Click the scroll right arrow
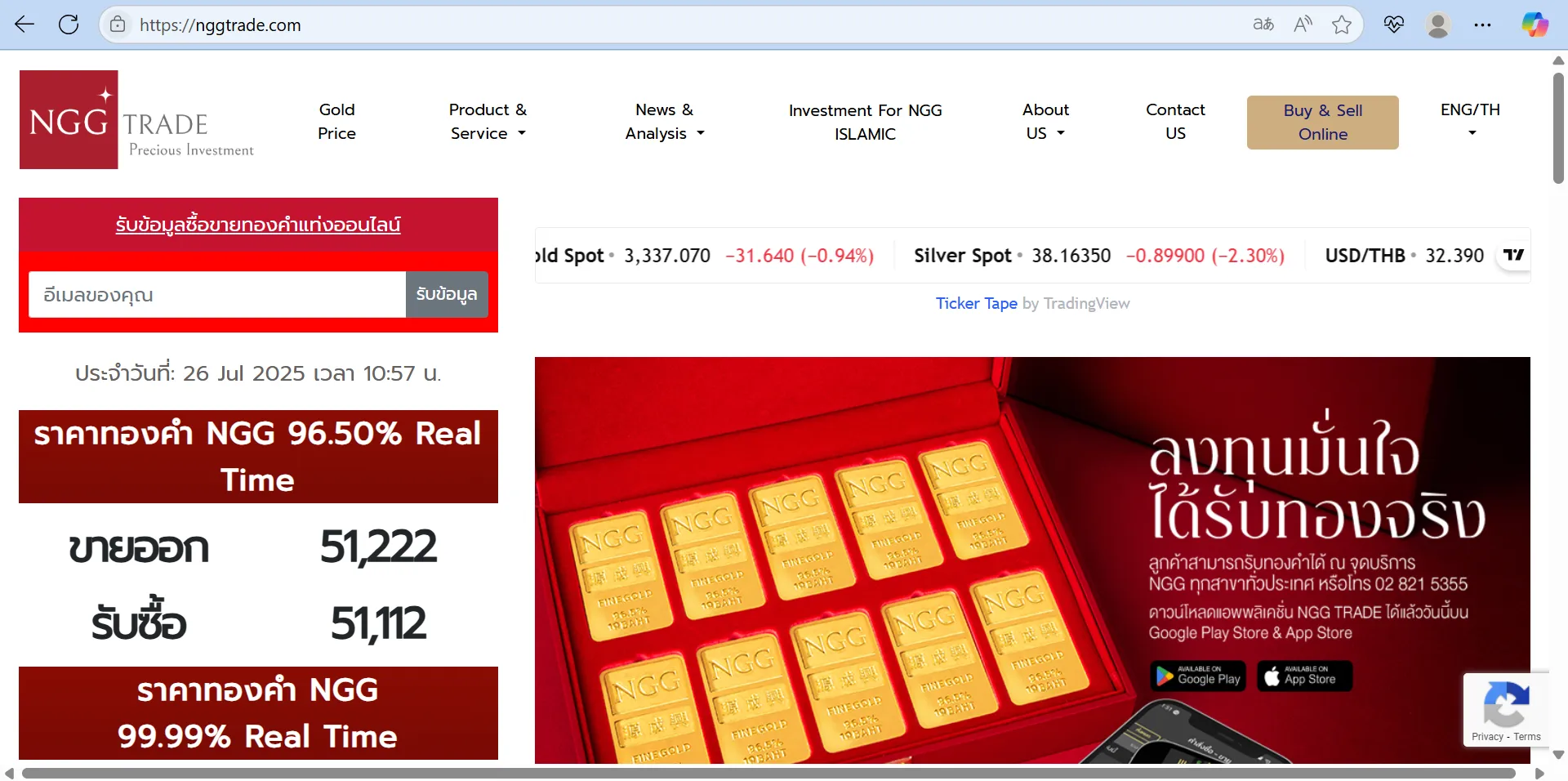Image resolution: width=1568 pixels, height=781 pixels. tap(1539, 773)
